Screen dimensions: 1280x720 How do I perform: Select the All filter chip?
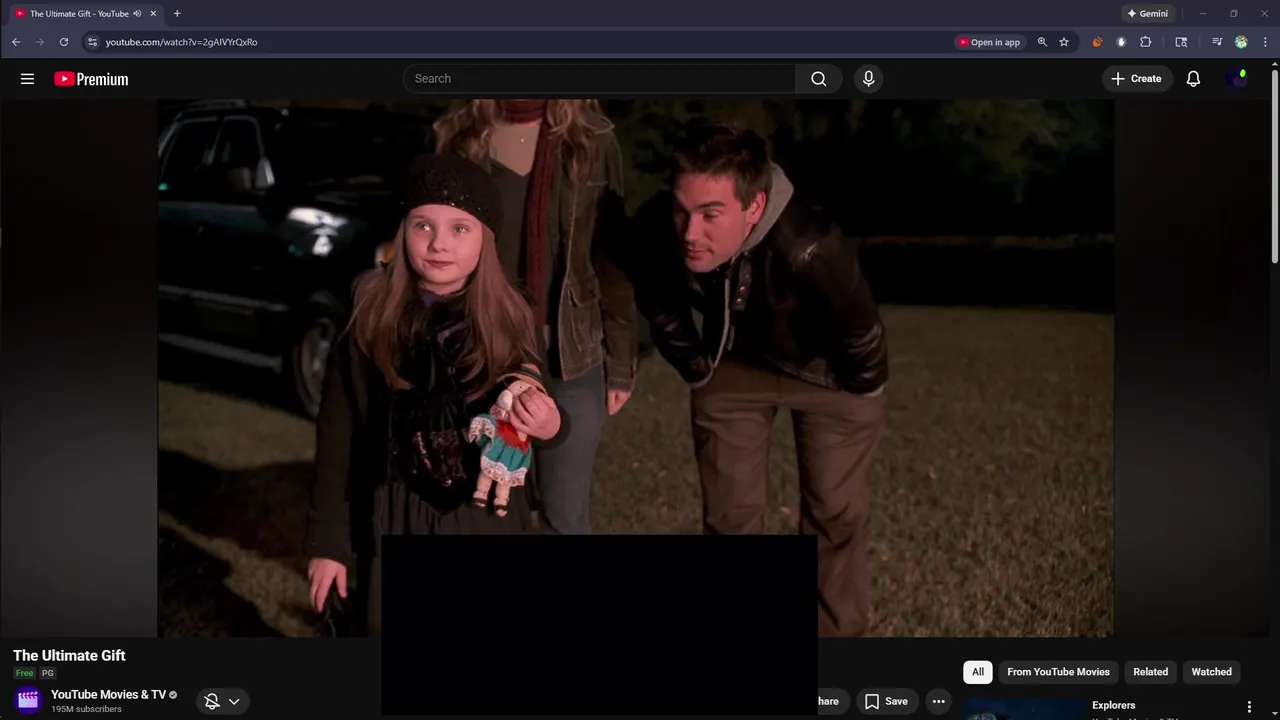pos(977,672)
